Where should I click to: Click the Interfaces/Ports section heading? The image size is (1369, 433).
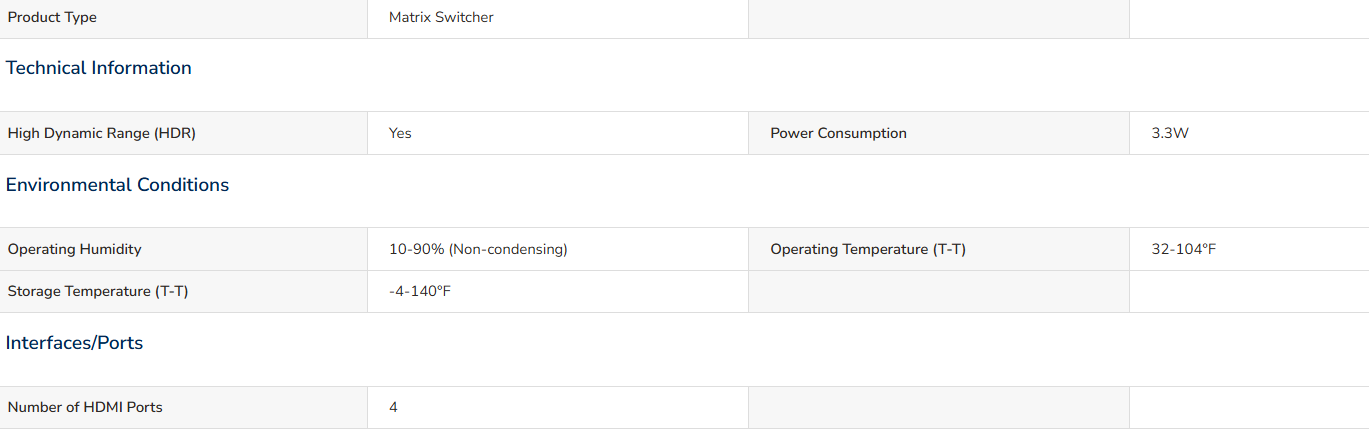pos(74,343)
